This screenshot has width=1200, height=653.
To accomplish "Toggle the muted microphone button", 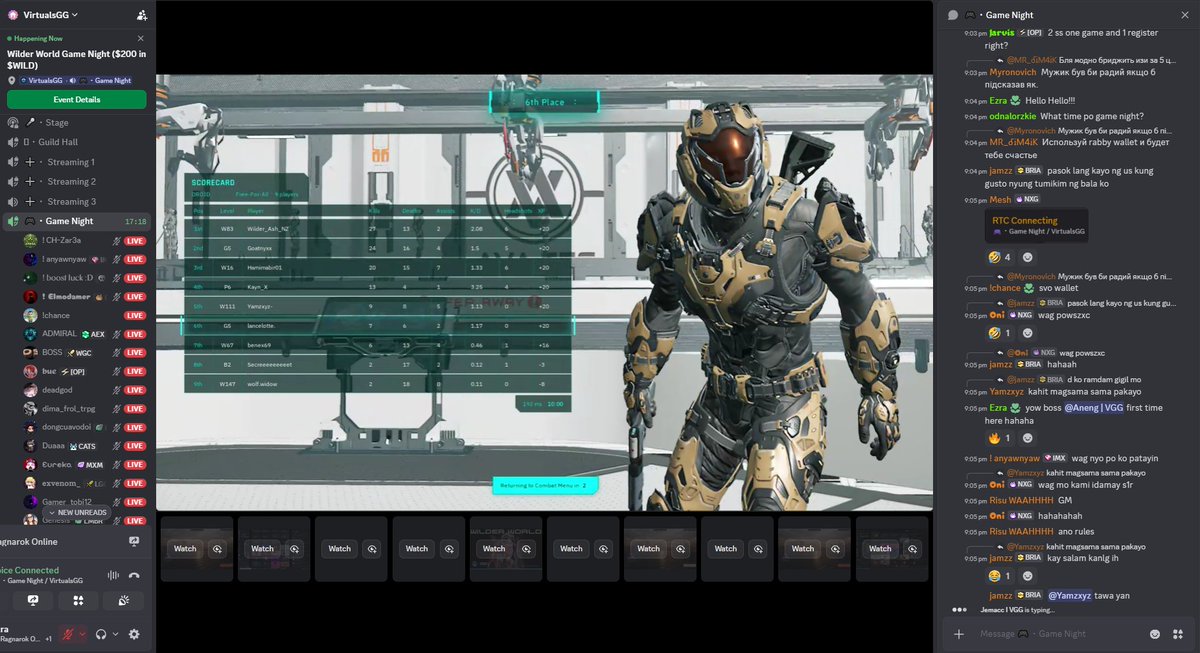I will coord(69,634).
